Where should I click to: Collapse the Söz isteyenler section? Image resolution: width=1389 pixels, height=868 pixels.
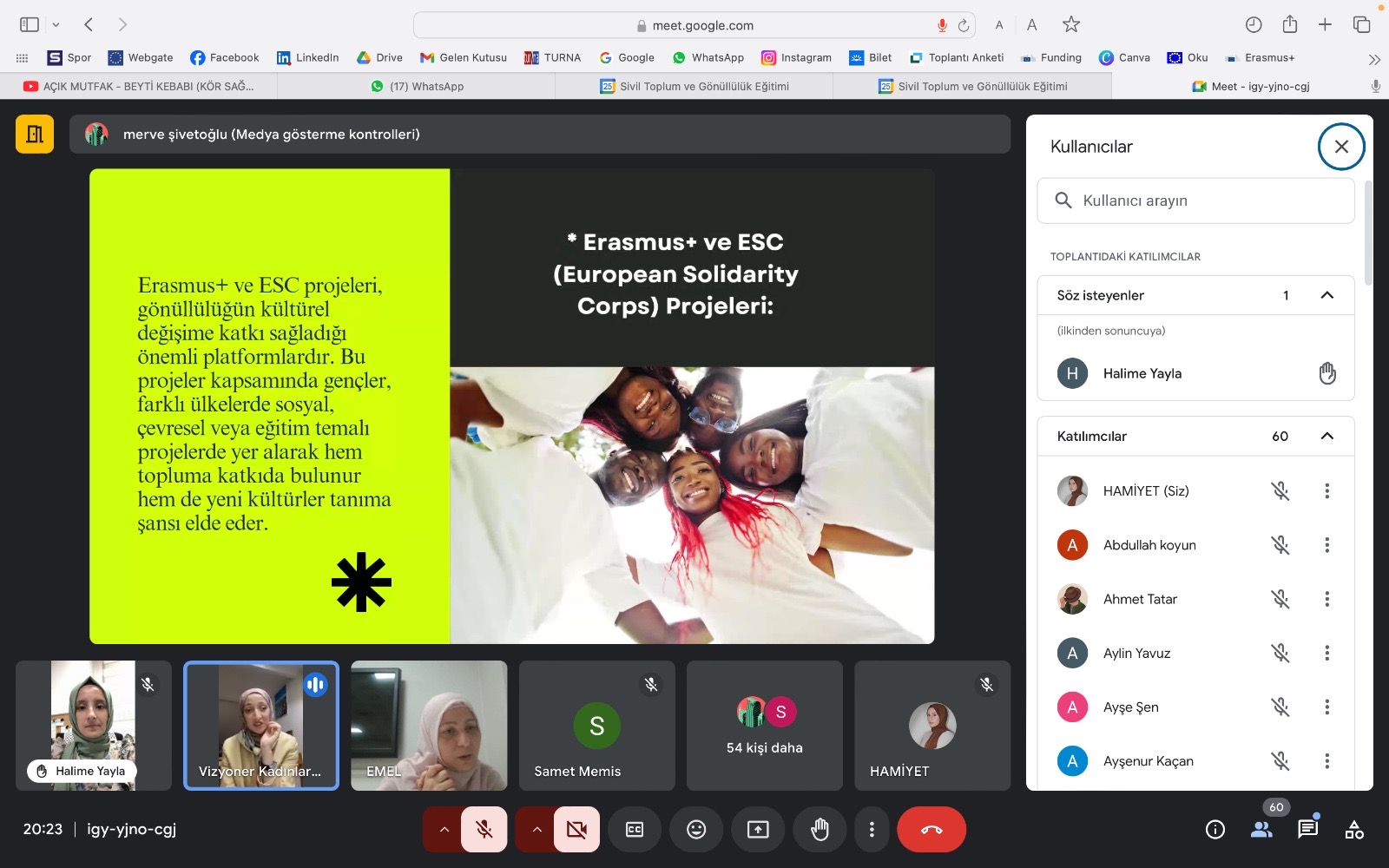click(x=1326, y=295)
